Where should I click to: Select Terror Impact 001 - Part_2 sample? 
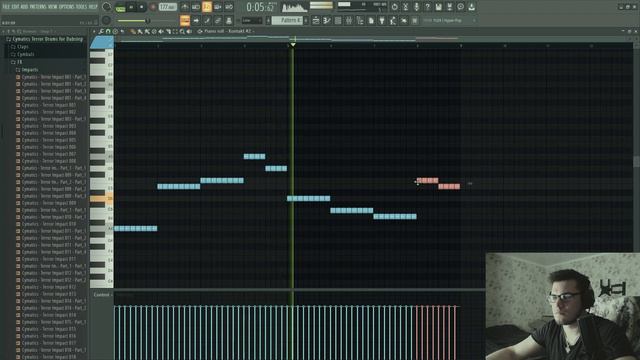(51, 84)
